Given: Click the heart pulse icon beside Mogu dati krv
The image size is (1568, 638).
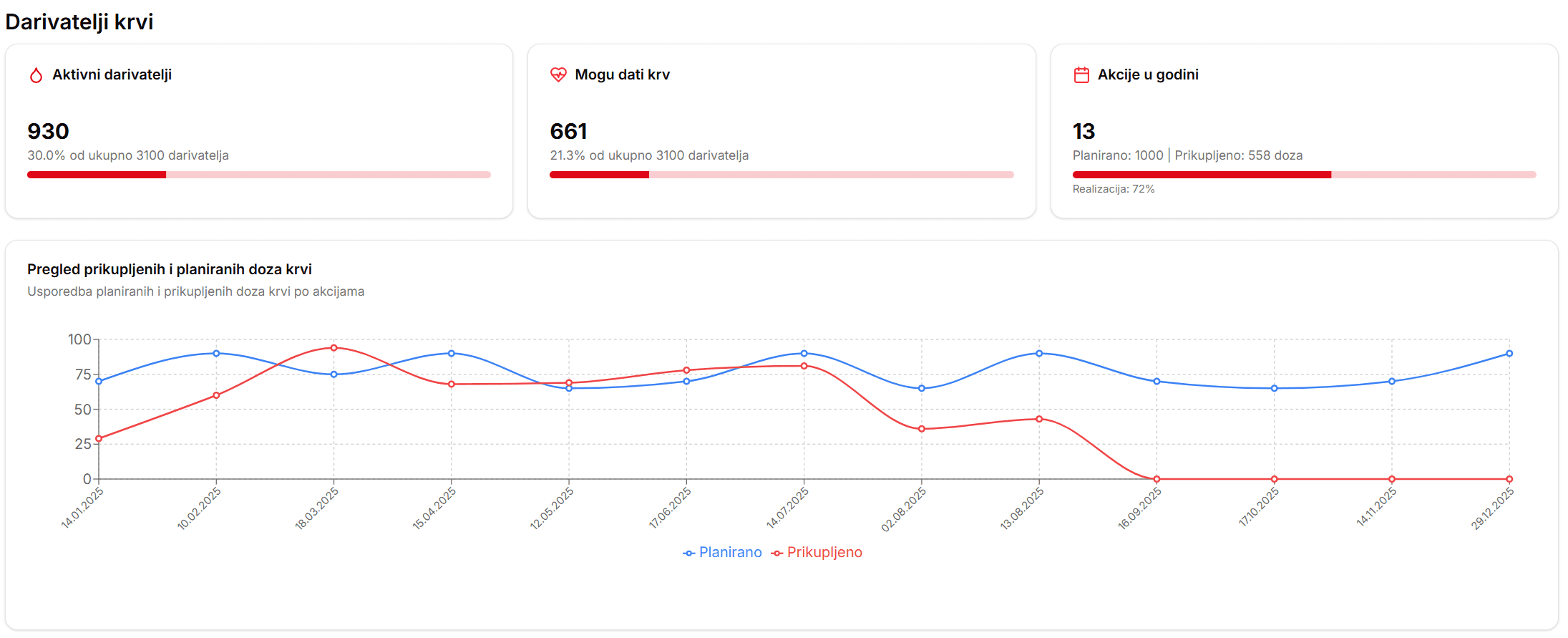Looking at the screenshot, I should [558, 74].
